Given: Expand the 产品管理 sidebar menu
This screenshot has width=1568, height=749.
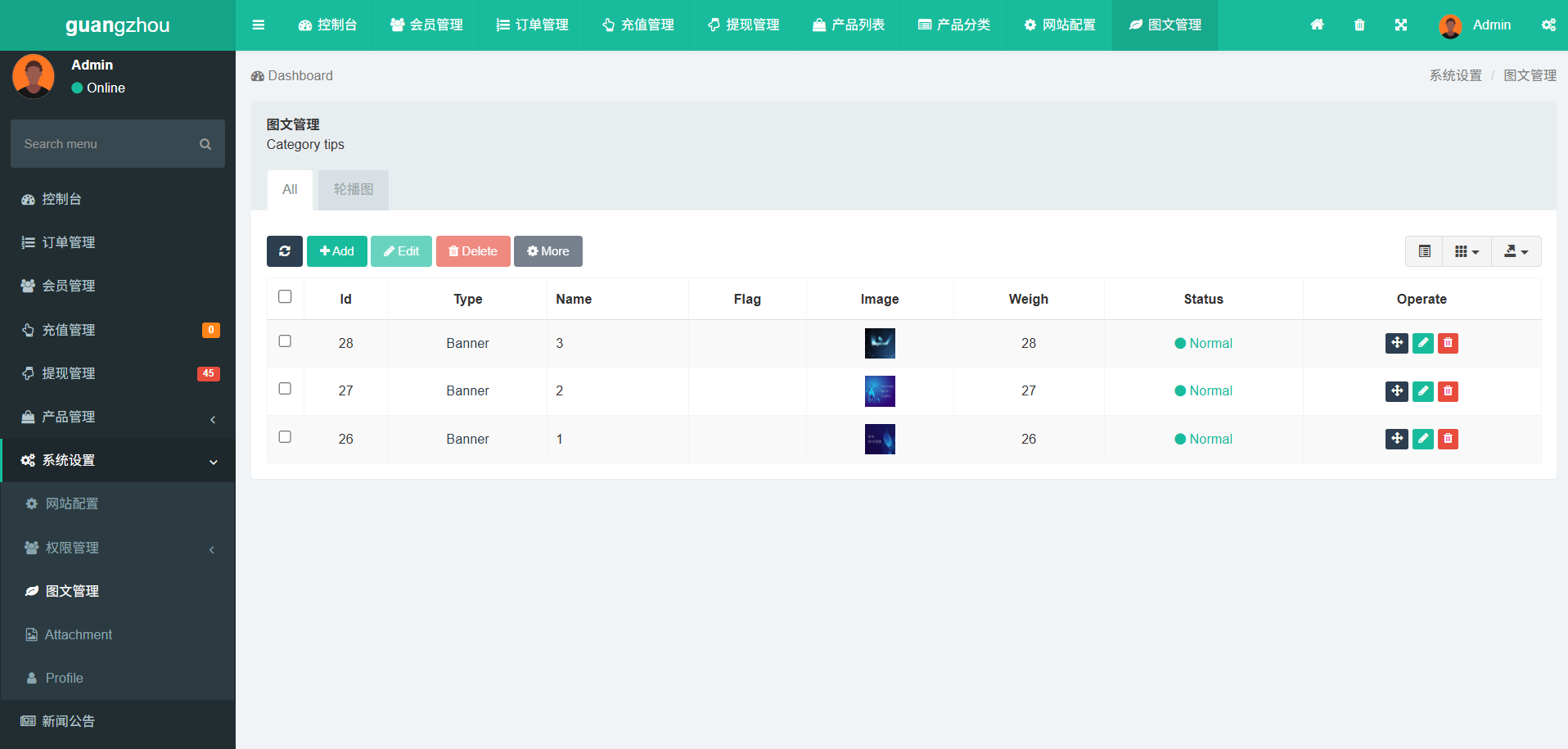Looking at the screenshot, I should pos(118,417).
